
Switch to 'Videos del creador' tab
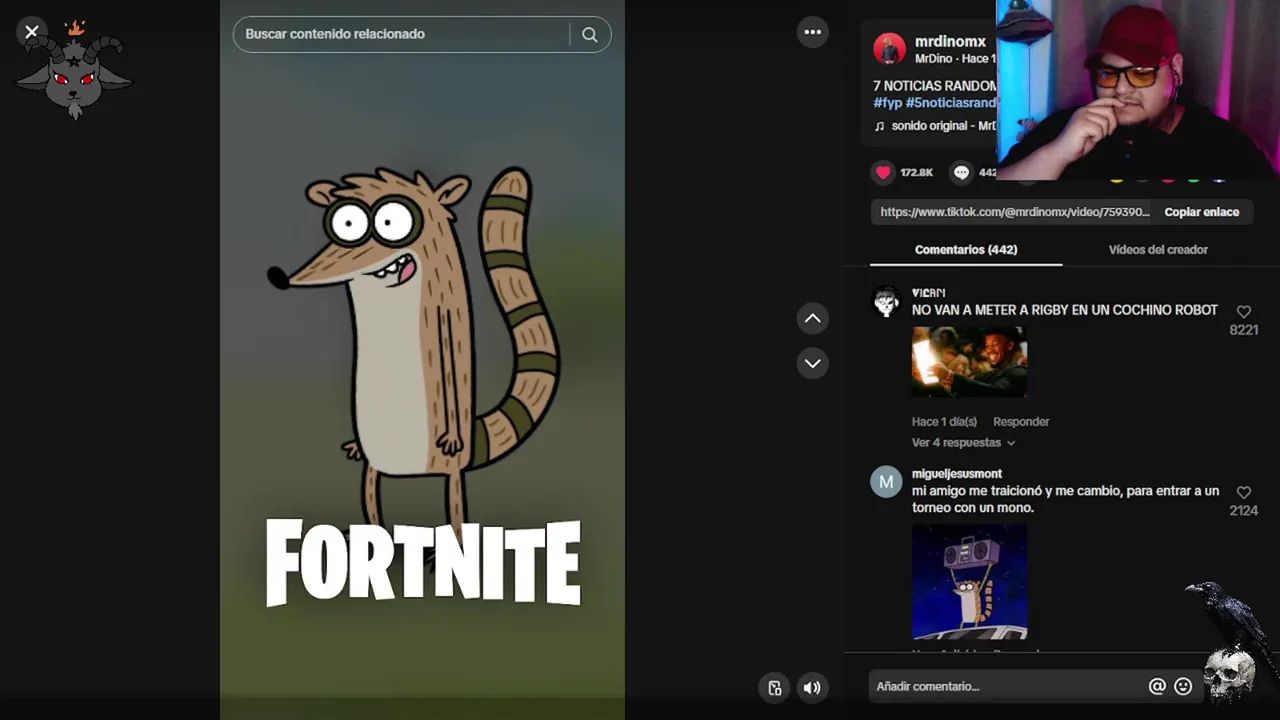click(x=1158, y=249)
